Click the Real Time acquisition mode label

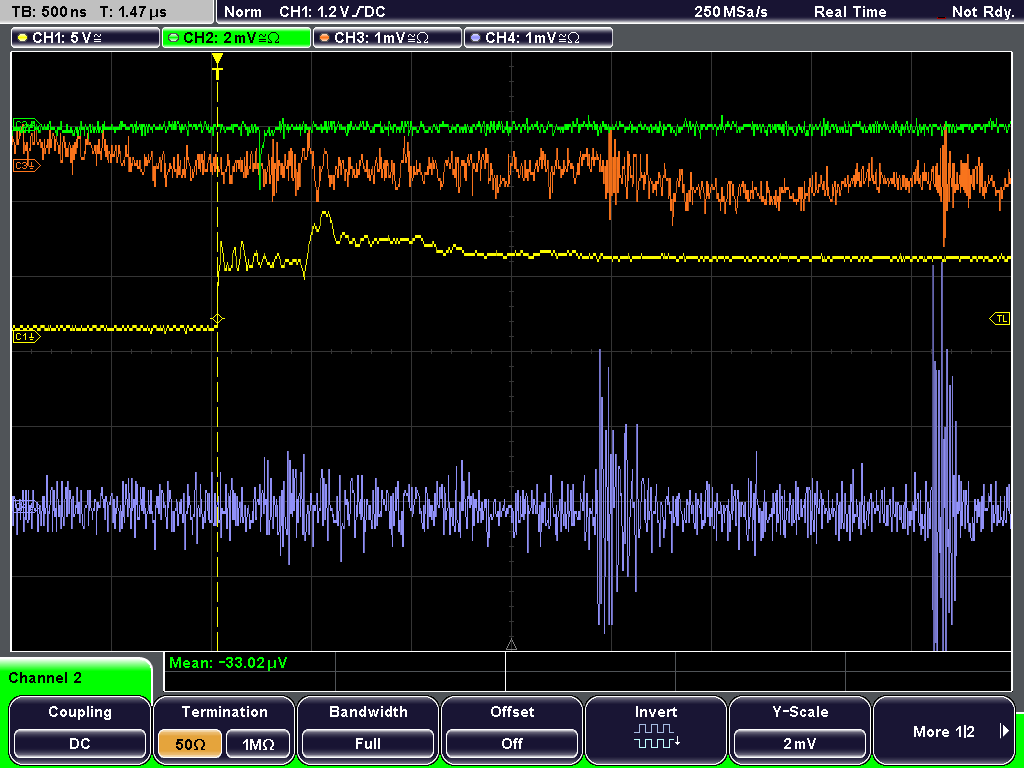click(x=850, y=12)
